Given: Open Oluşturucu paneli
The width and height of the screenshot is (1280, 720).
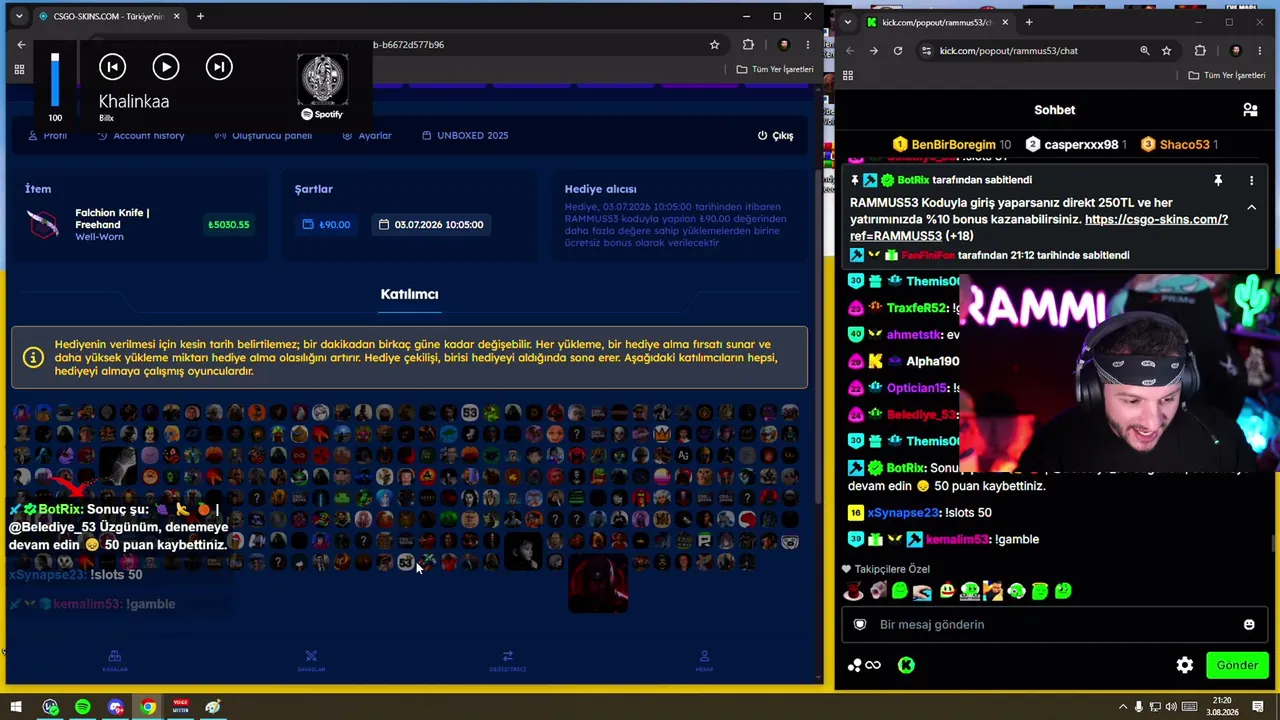Looking at the screenshot, I should click(x=264, y=135).
